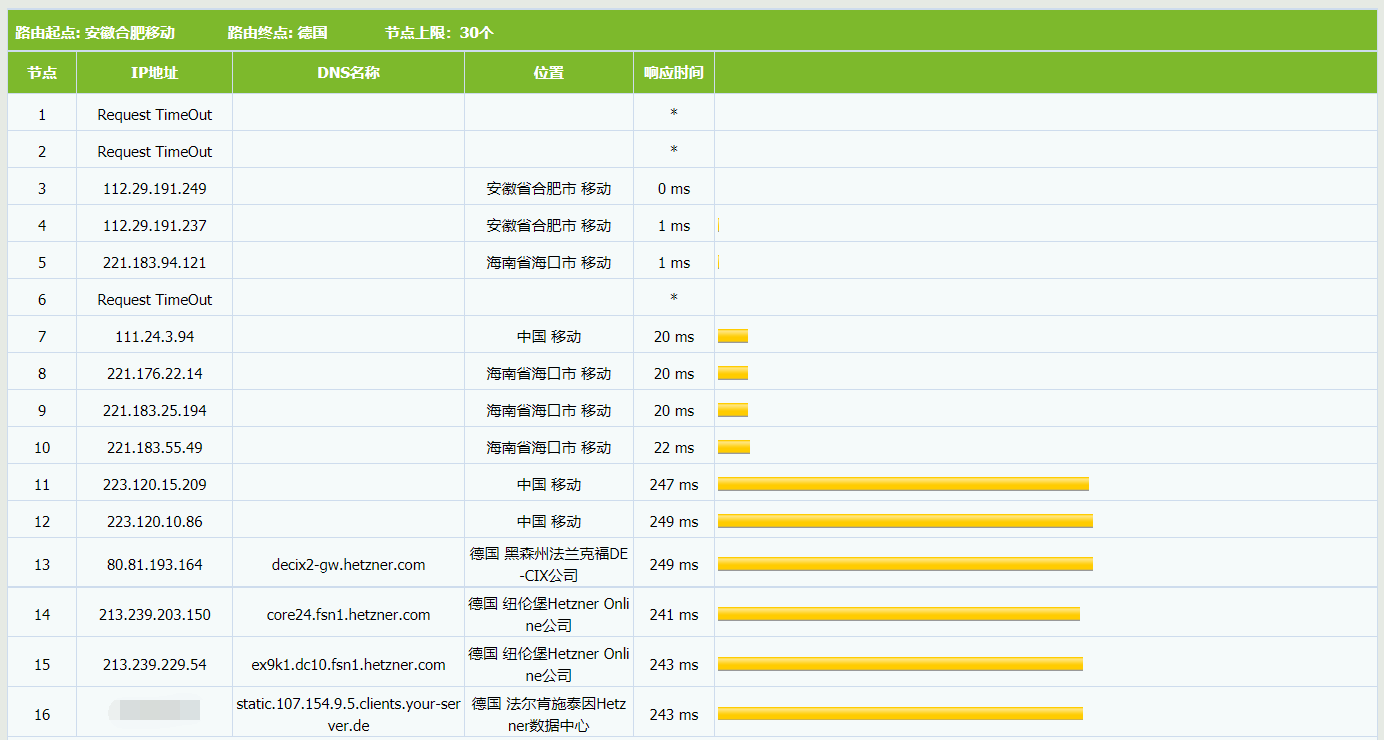Image resolution: width=1384 pixels, height=740 pixels.
Task: Click location 德国 纽伦堡Hetzner in node 14 row
Action: (549, 614)
